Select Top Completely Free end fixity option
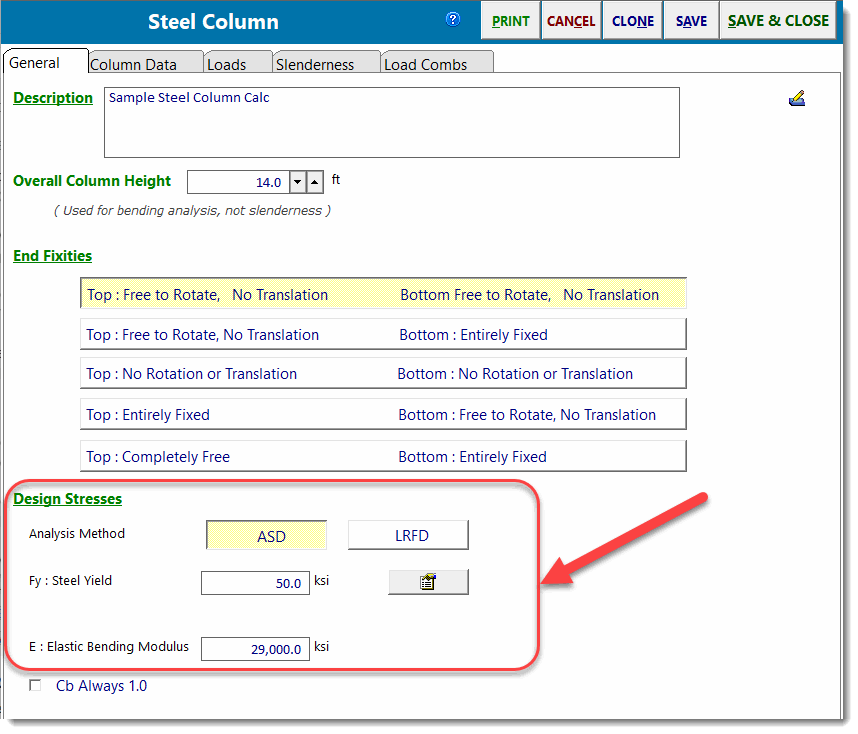This screenshot has height=734, width=858. (383, 457)
